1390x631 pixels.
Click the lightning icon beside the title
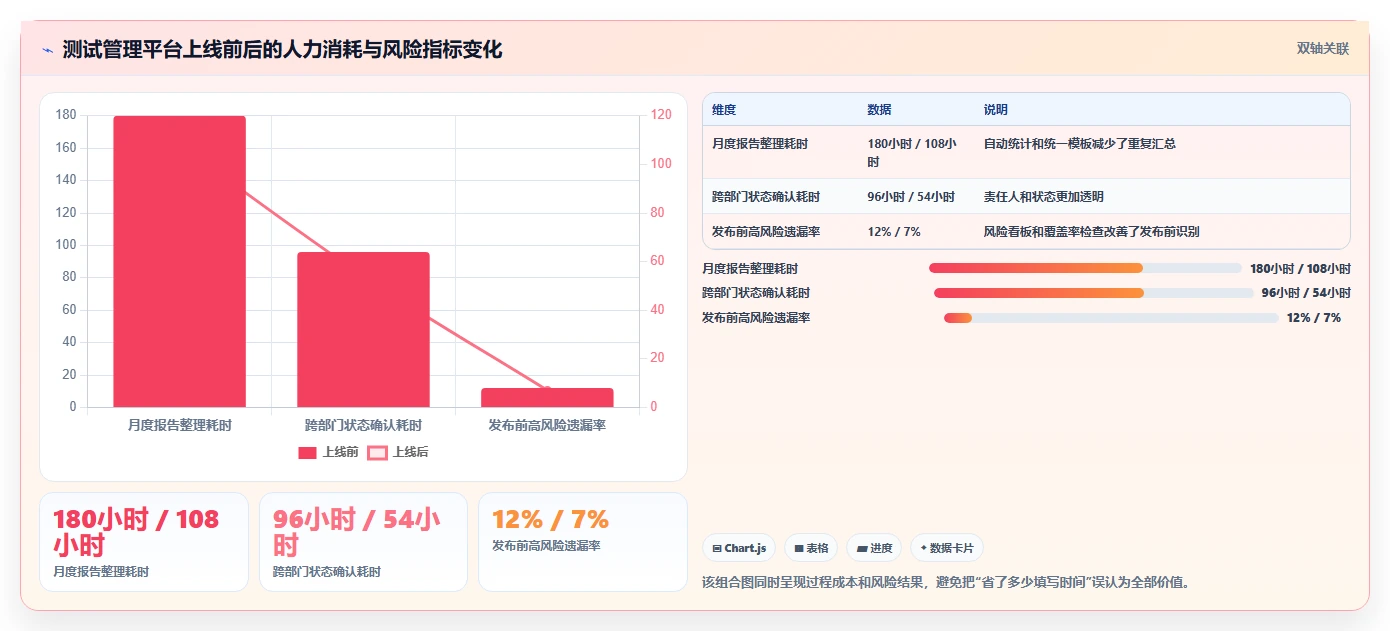(47, 50)
